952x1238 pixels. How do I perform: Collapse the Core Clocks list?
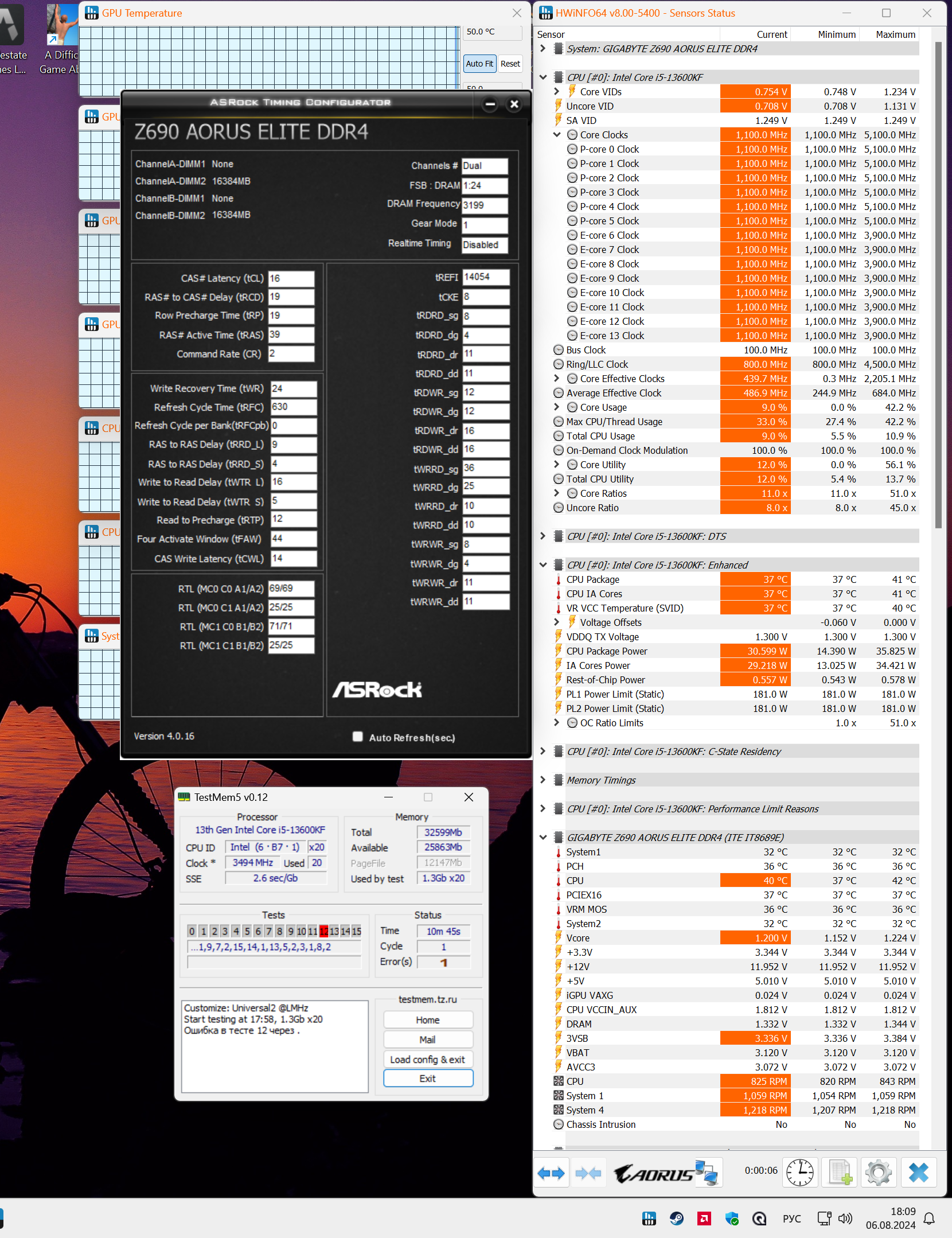[556, 135]
